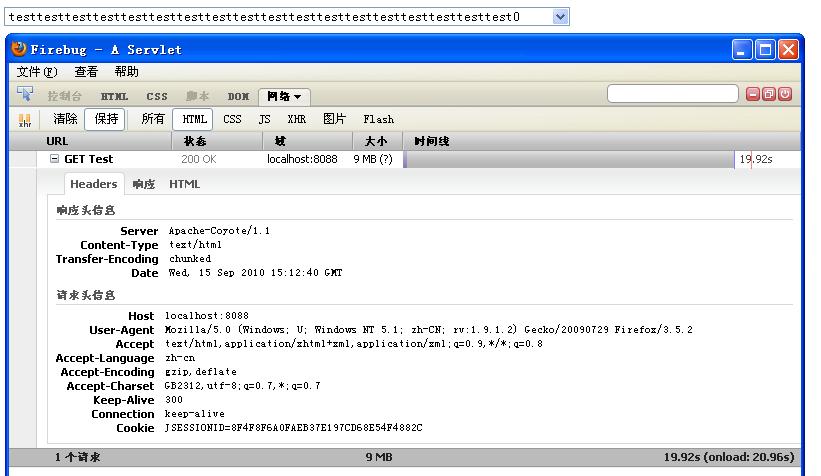The width and height of the screenshot is (821, 476).
Task: Switch to the CSS panel tab
Action: [x=157, y=96]
